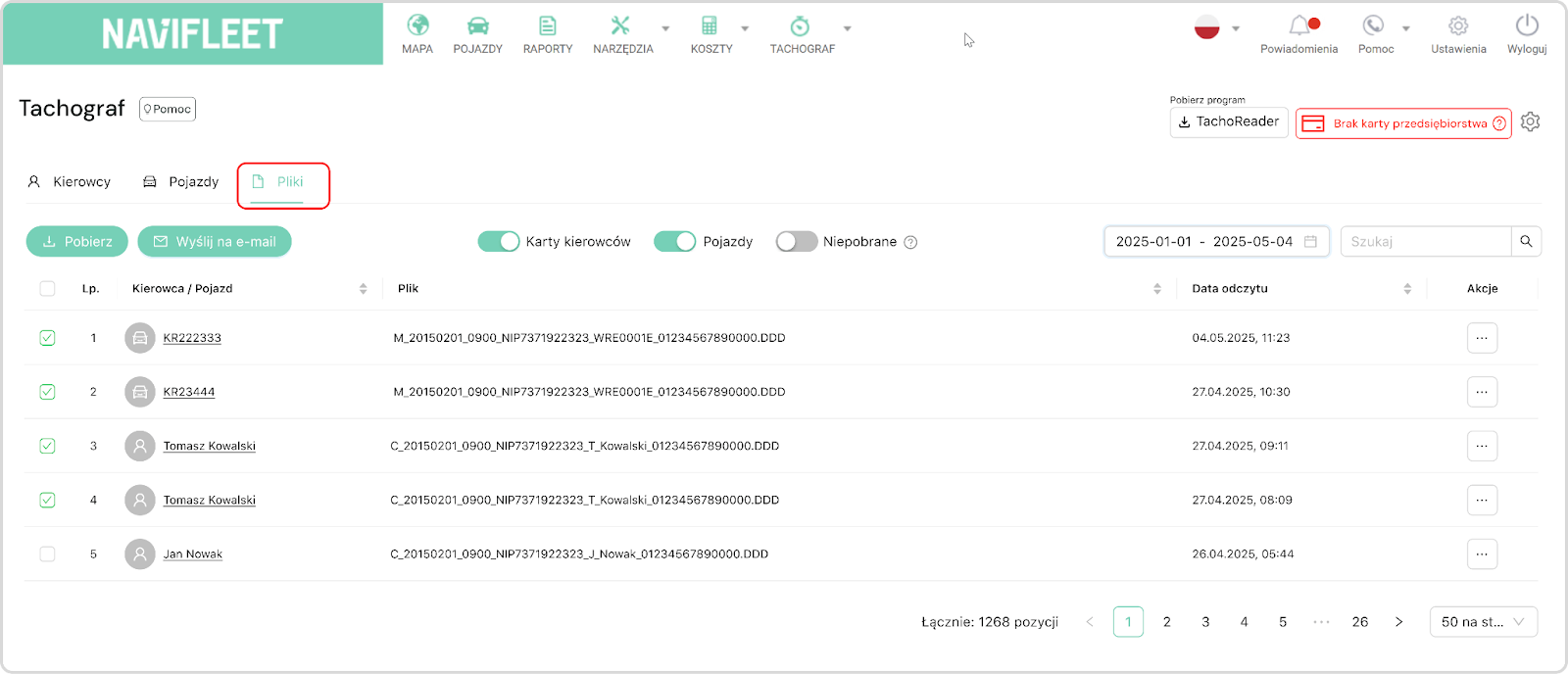Select the Pliki tab
The width and height of the screenshot is (1568, 674).
click(x=278, y=182)
